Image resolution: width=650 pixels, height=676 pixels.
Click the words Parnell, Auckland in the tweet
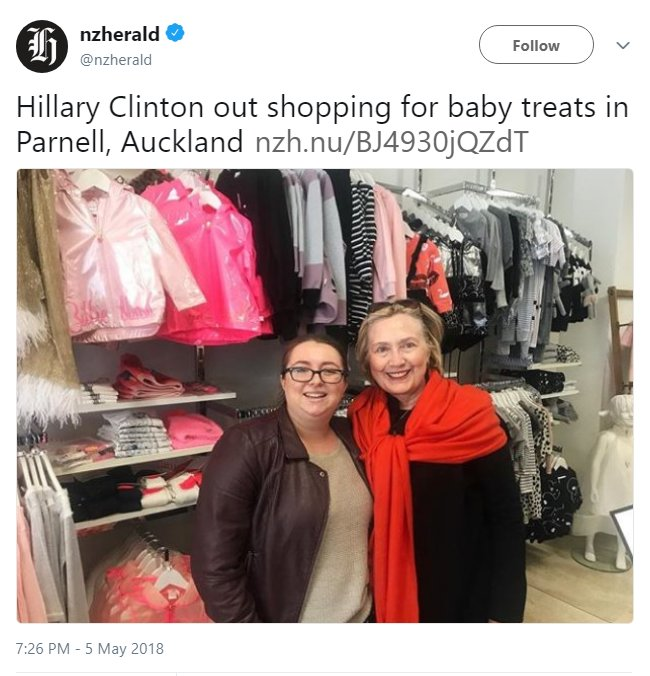(130, 142)
